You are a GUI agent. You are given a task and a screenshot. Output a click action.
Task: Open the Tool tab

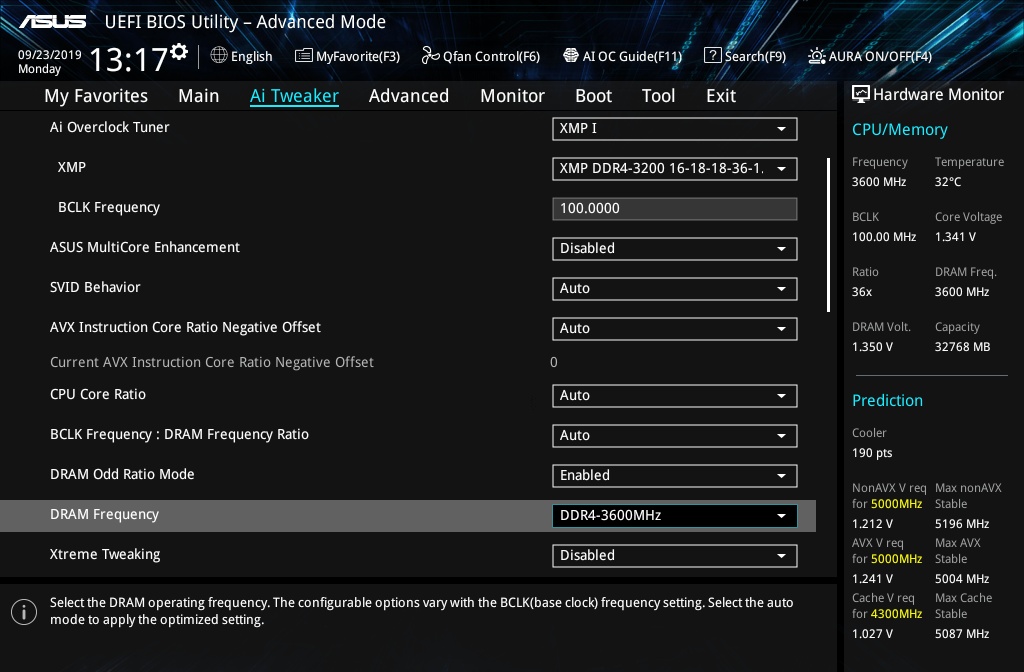tap(658, 96)
